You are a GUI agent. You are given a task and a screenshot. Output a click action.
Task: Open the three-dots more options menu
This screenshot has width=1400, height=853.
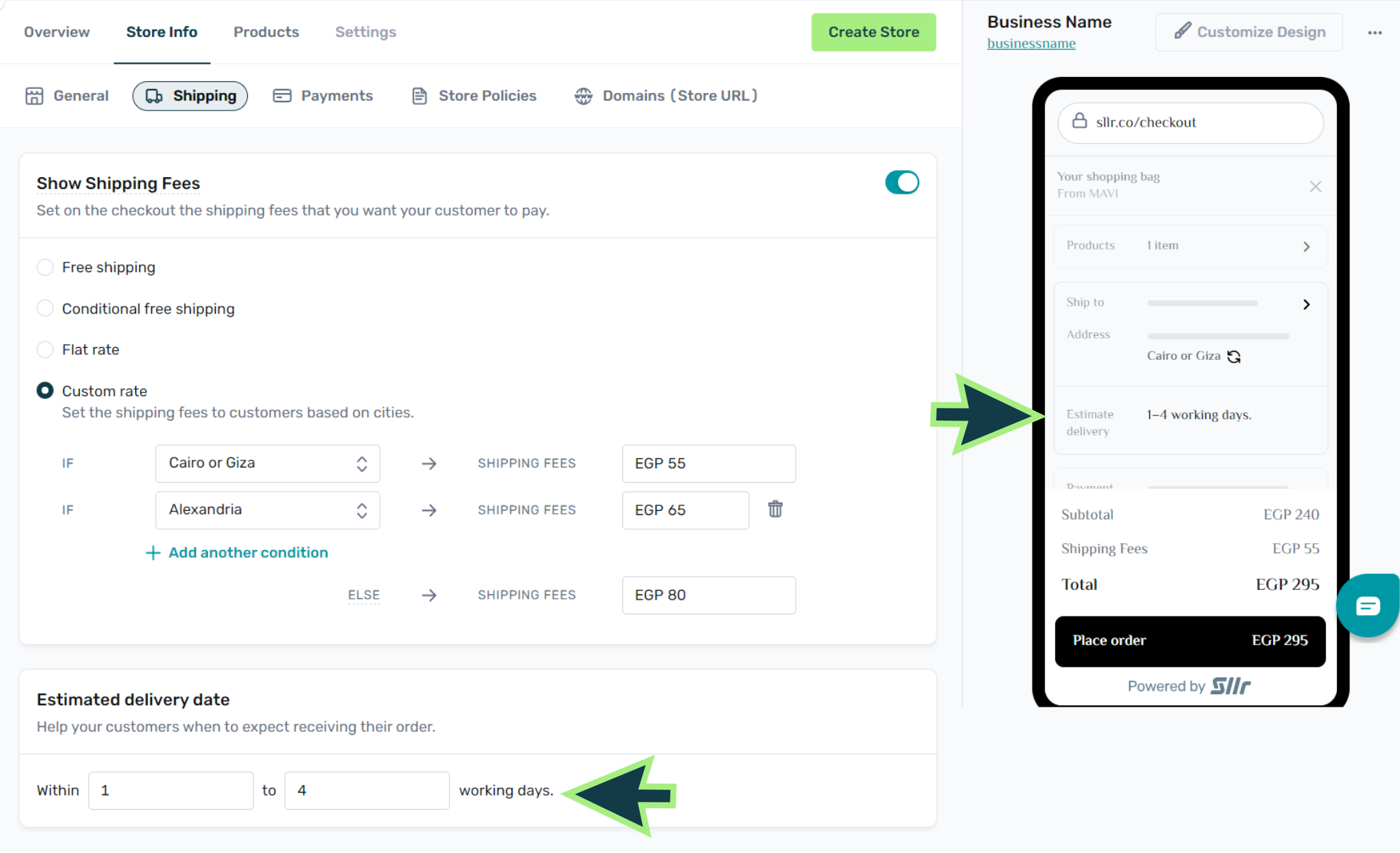[x=1374, y=32]
